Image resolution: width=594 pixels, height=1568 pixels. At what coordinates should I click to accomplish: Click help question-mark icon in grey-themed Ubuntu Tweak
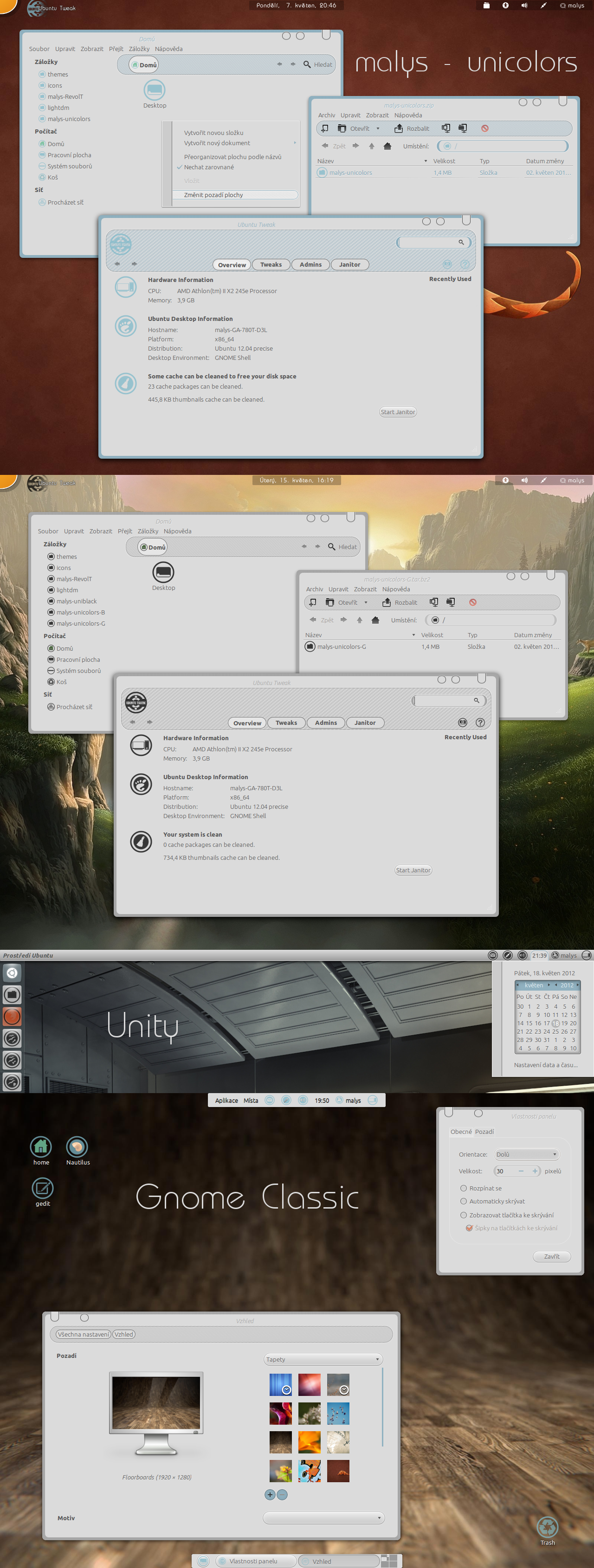480,723
